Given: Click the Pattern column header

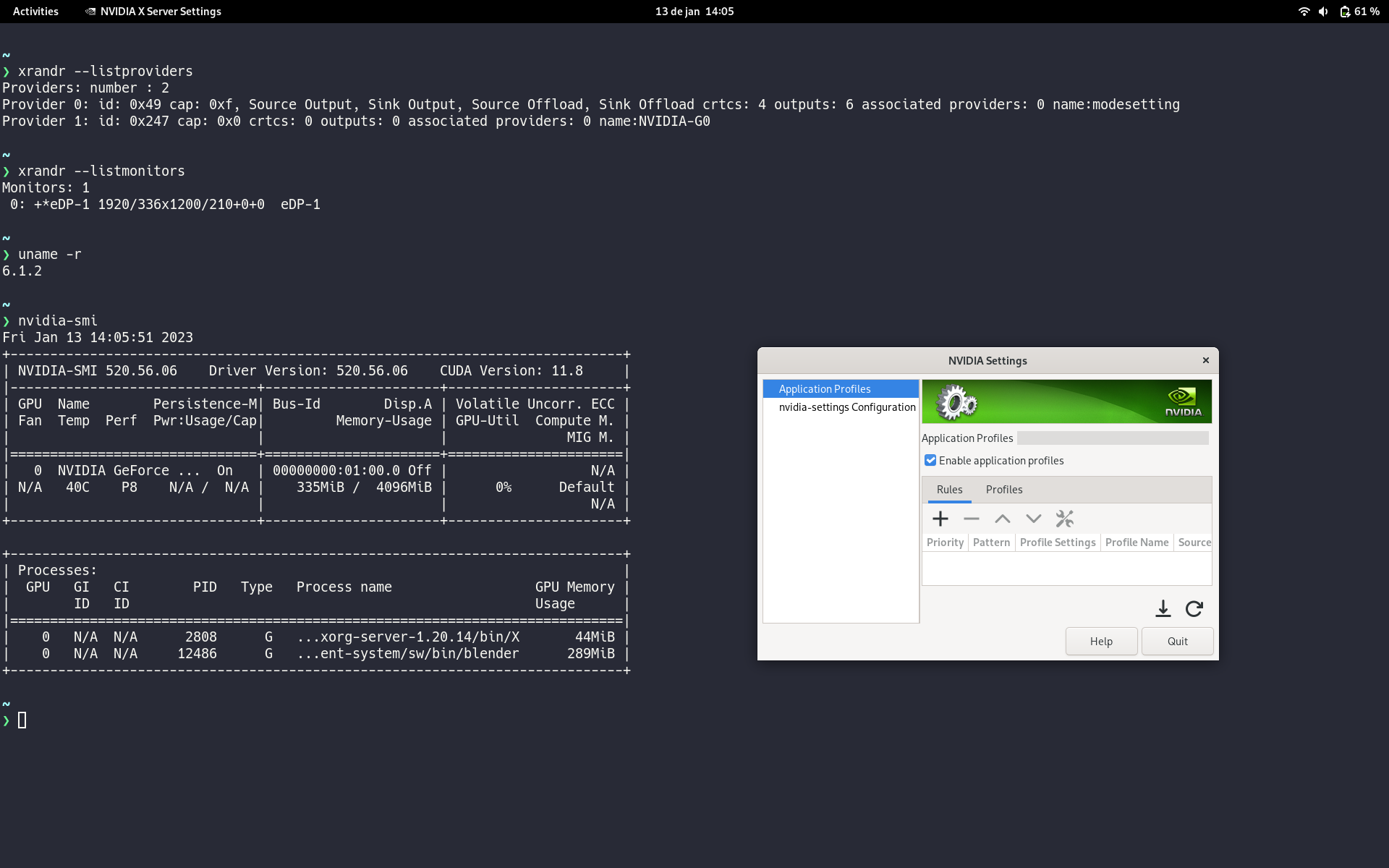Looking at the screenshot, I should [991, 542].
